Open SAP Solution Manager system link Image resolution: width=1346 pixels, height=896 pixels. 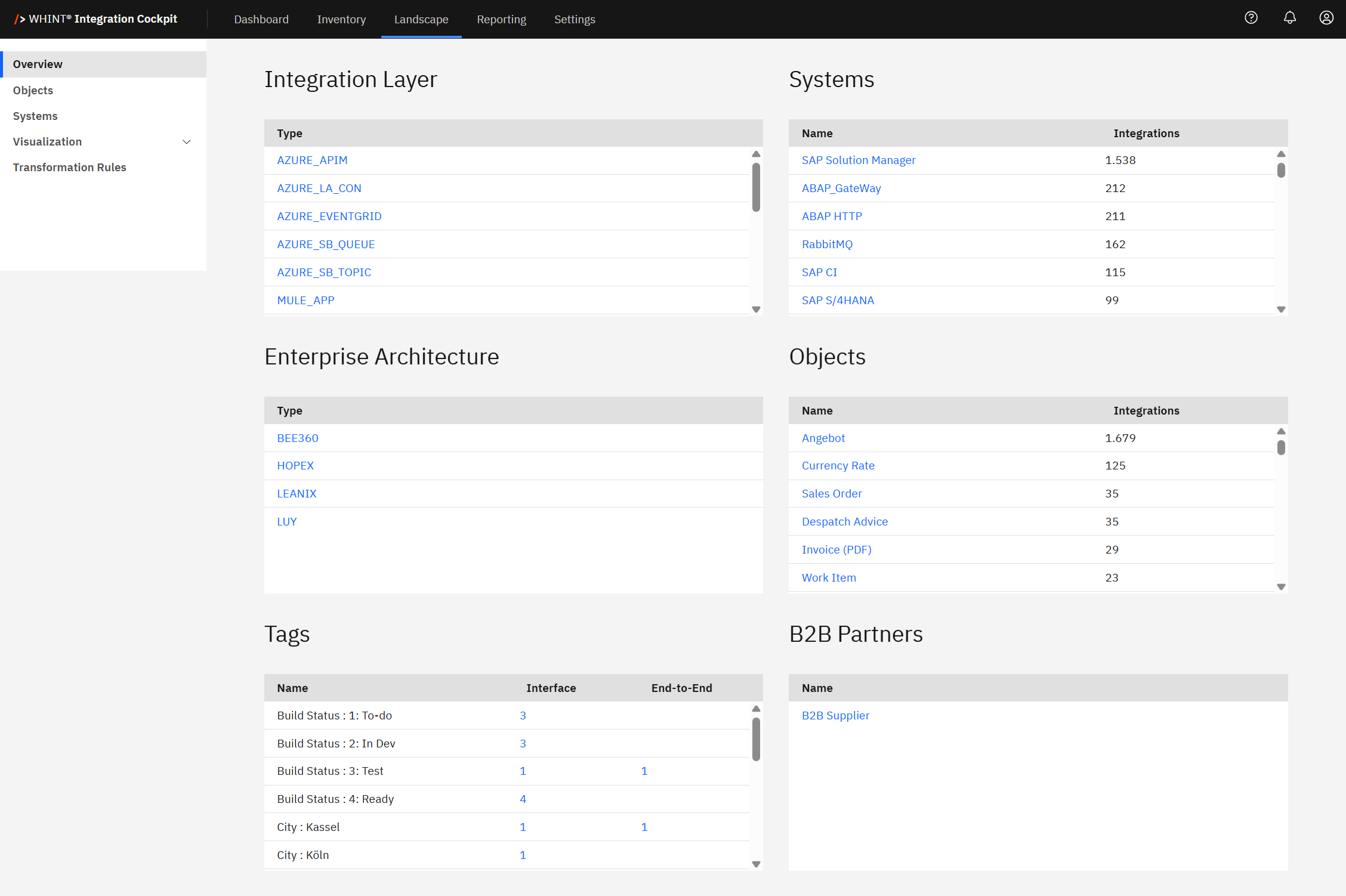pyautogui.click(x=858, y=160)
